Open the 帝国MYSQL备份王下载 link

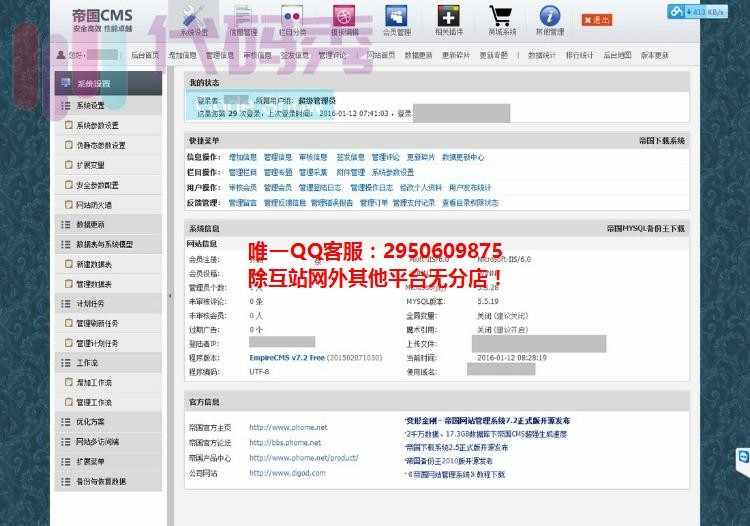pos(646,229)
